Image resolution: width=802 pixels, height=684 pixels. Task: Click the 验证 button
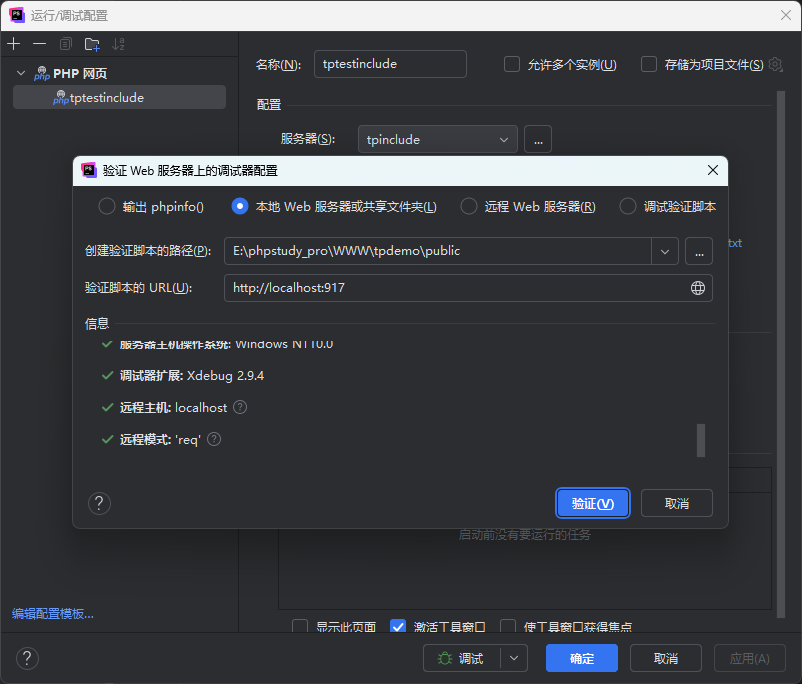(x=592, y=503)
